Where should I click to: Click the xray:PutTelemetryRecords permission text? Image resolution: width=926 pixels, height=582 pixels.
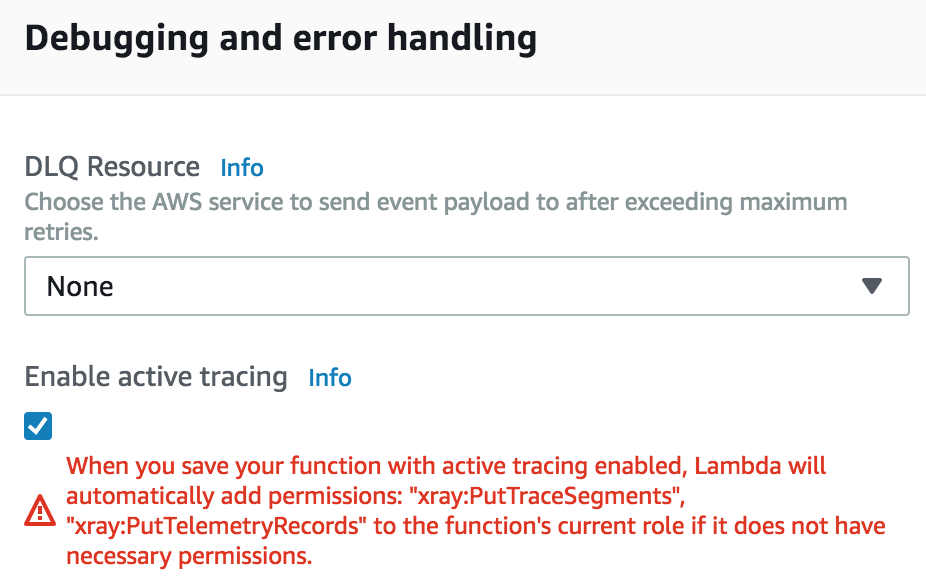213,526
